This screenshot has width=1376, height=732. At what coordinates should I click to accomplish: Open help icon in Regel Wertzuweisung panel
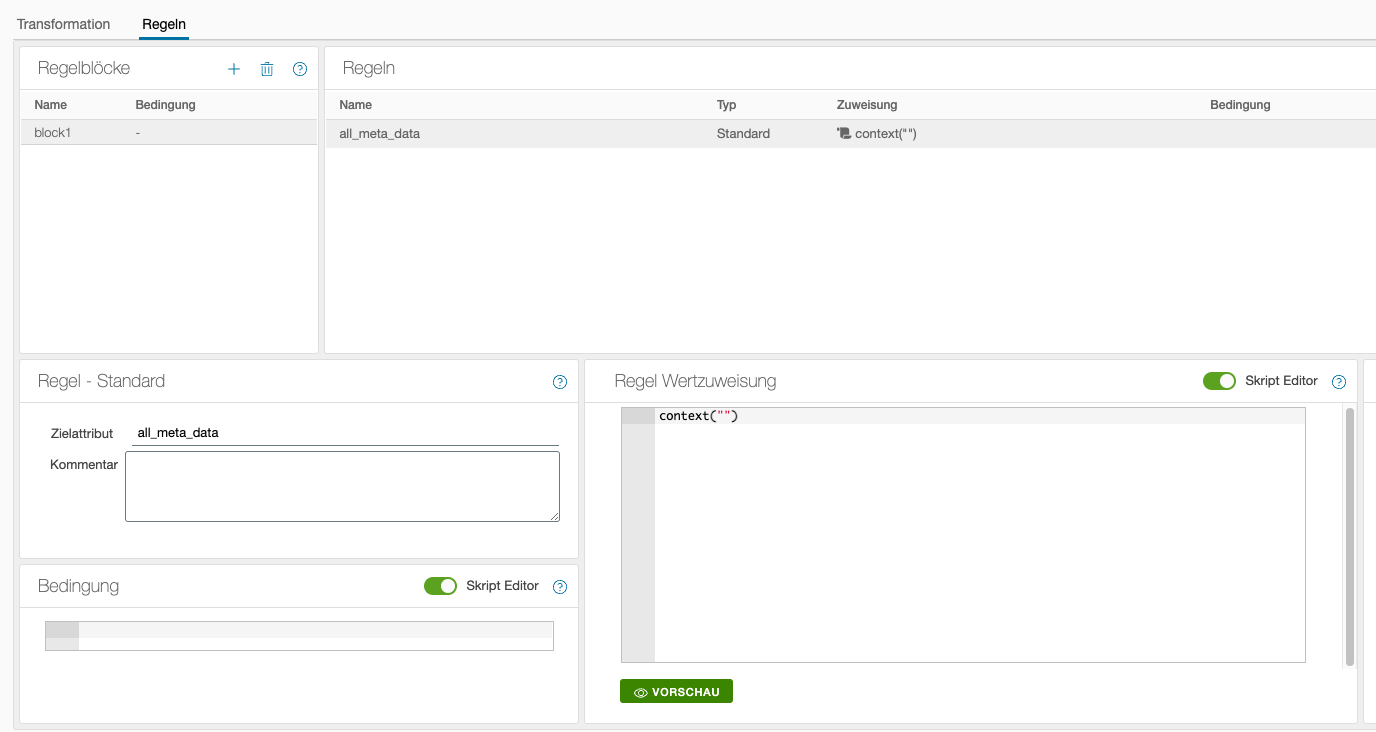(x=1339, y=382)
